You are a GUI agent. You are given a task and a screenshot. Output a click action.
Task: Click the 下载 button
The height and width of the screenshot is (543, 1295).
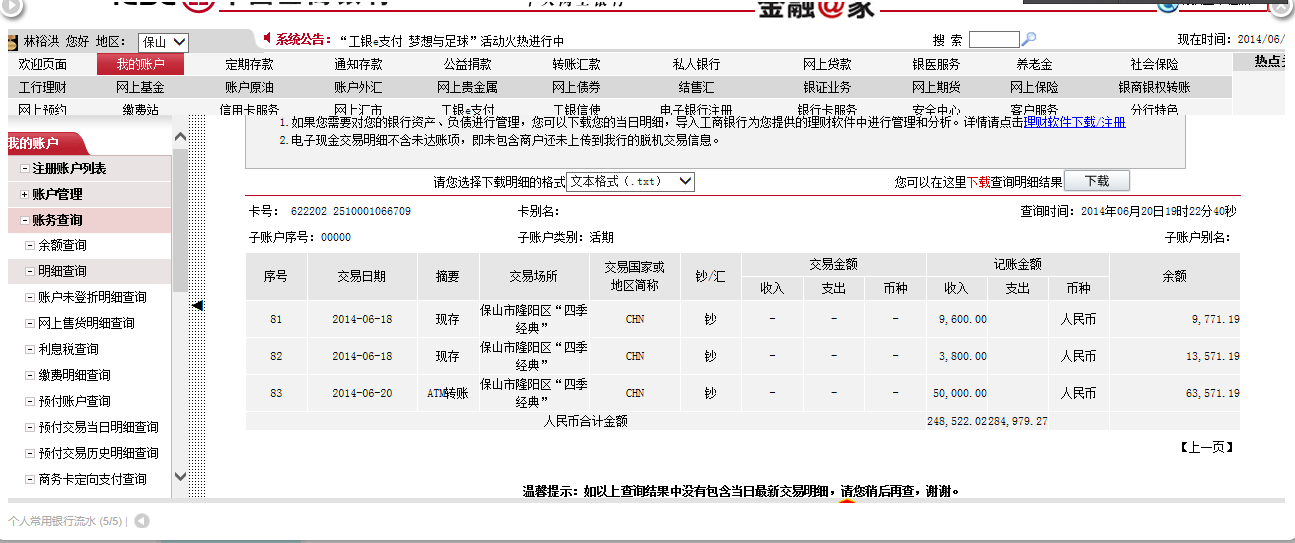[x=1096, y=181]
